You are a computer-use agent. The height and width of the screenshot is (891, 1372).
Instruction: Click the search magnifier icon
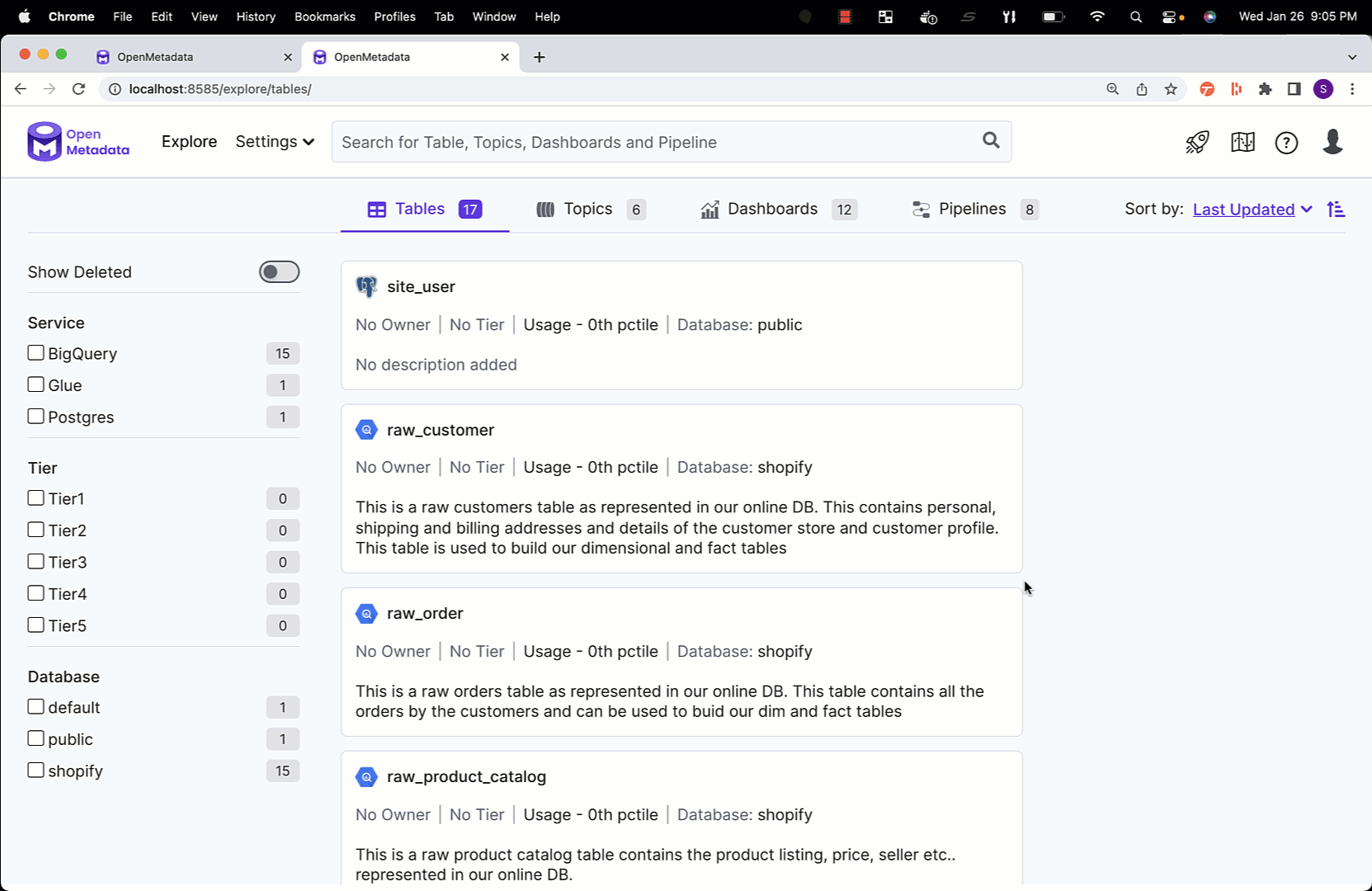coord(991,141)
